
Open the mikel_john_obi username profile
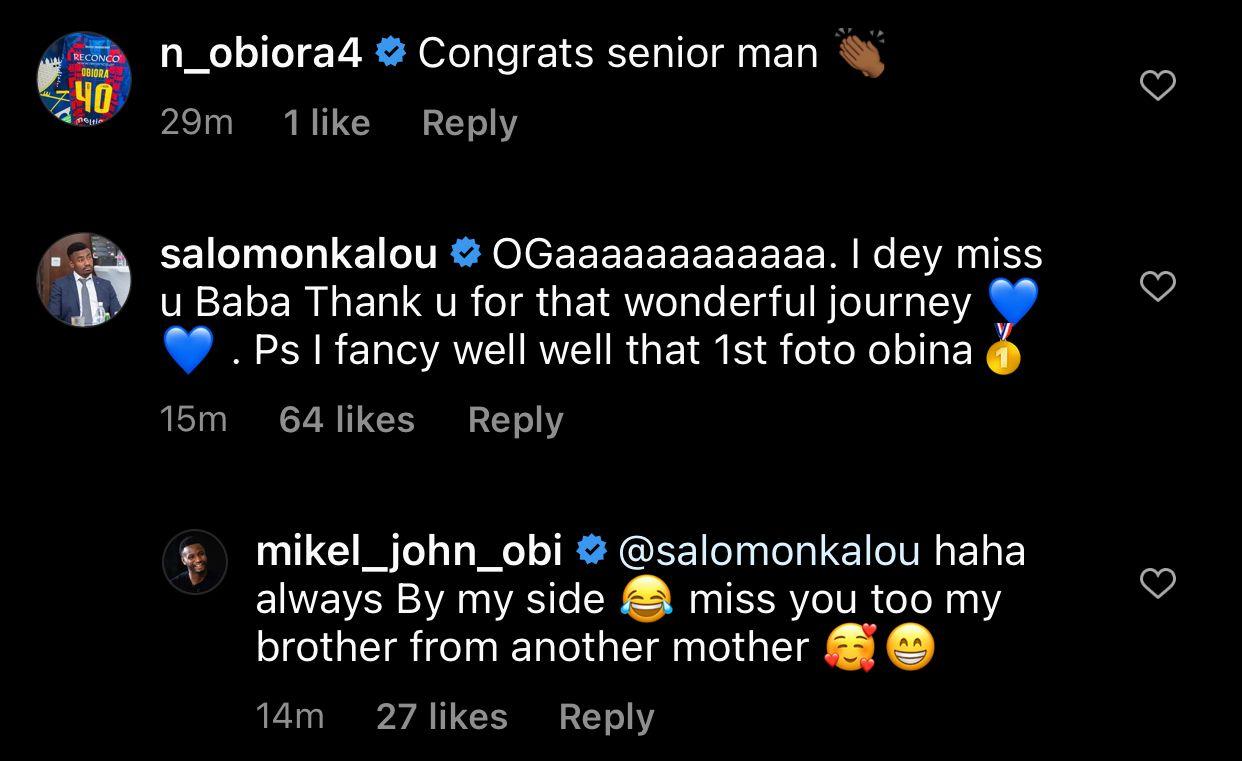[409, 551]
